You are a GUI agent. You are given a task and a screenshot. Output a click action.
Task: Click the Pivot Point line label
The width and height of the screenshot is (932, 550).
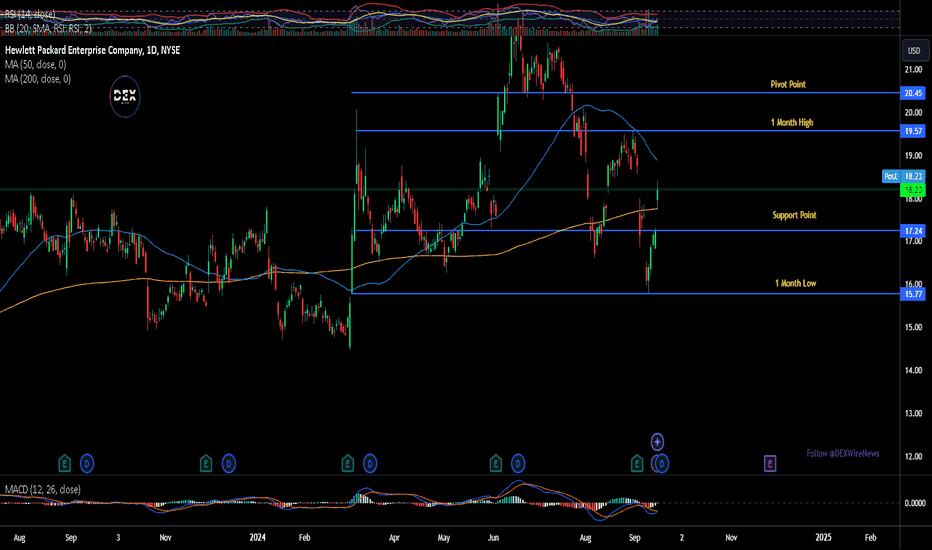788,84
